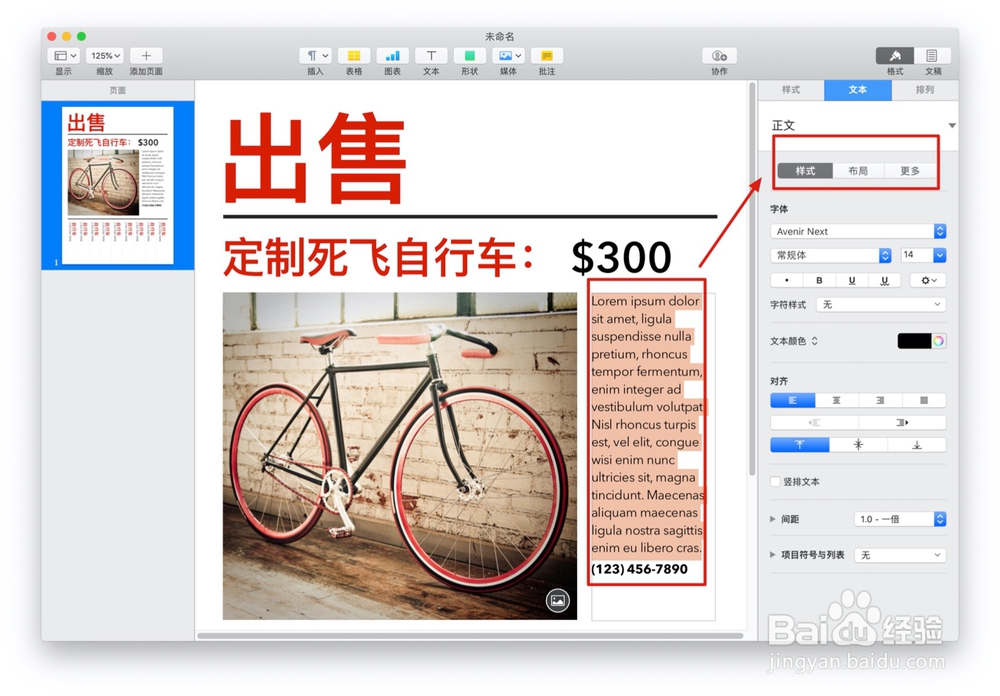Screen dimensions: 1000x696
Task: Insert a chart via the 图表 icon
Action: 392,55
